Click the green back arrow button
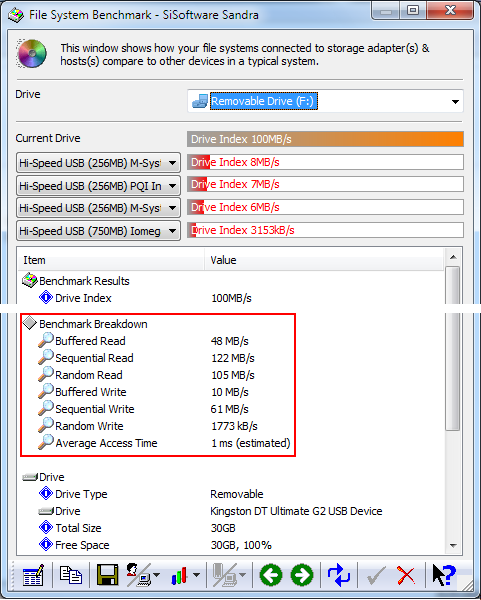 coord(271,575)
